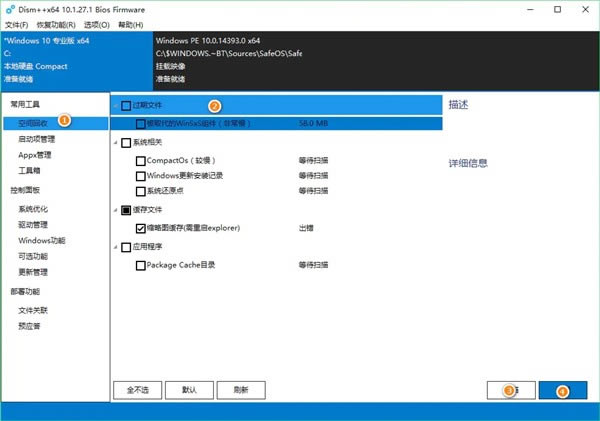Click the 默认 button

189,390
